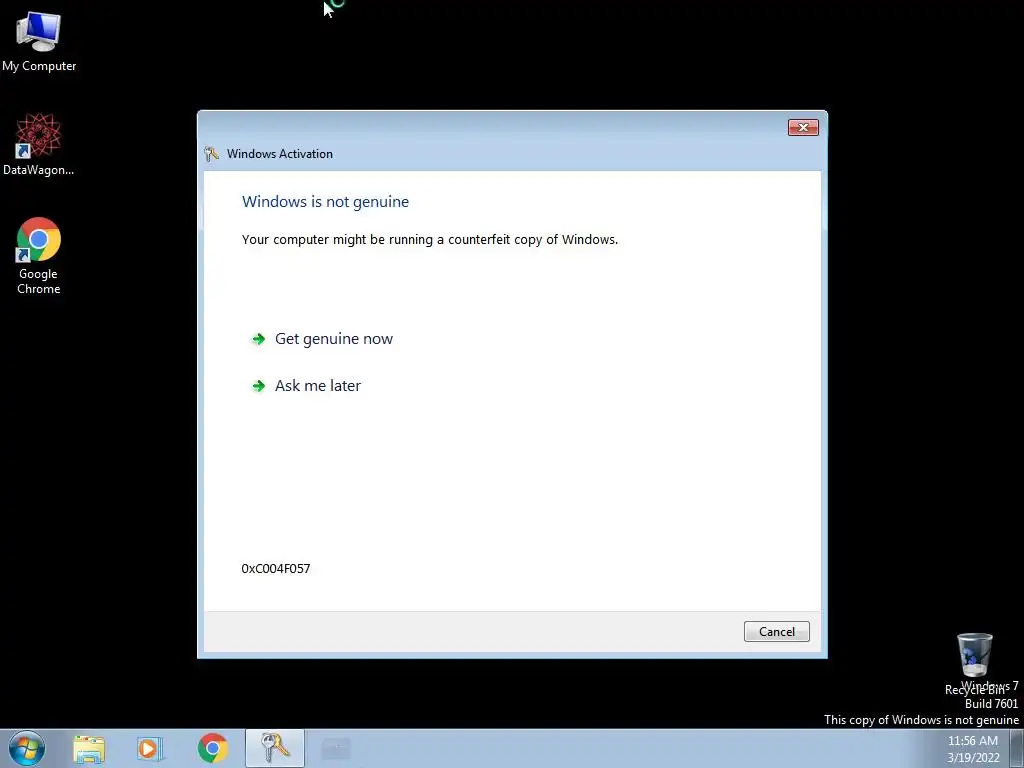The image size is (1024, 768).
Task: Select the DataWagon desktop shortcut
Action: [39, 144]
